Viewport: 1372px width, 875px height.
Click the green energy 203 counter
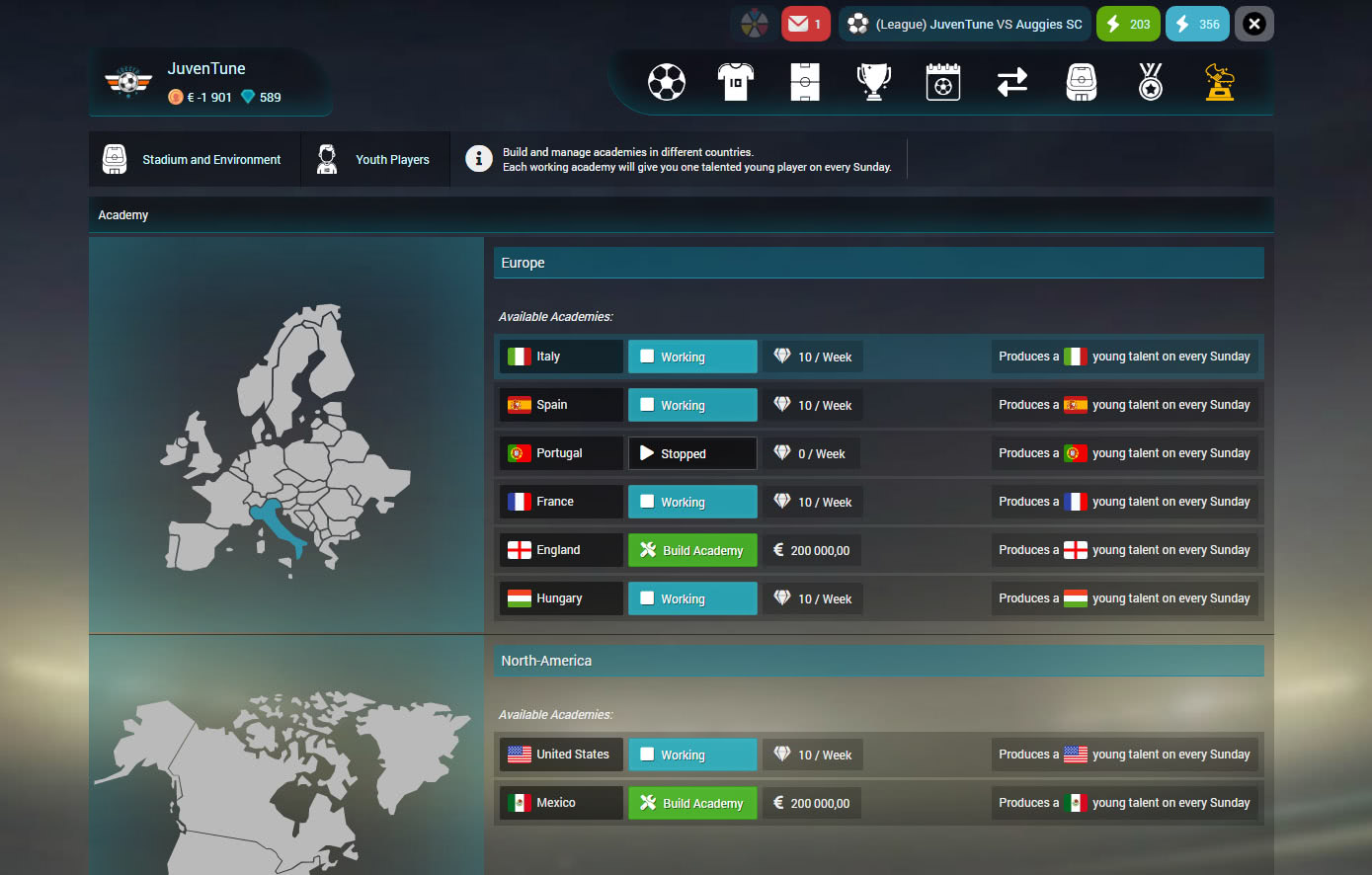tap(1128, 24)
